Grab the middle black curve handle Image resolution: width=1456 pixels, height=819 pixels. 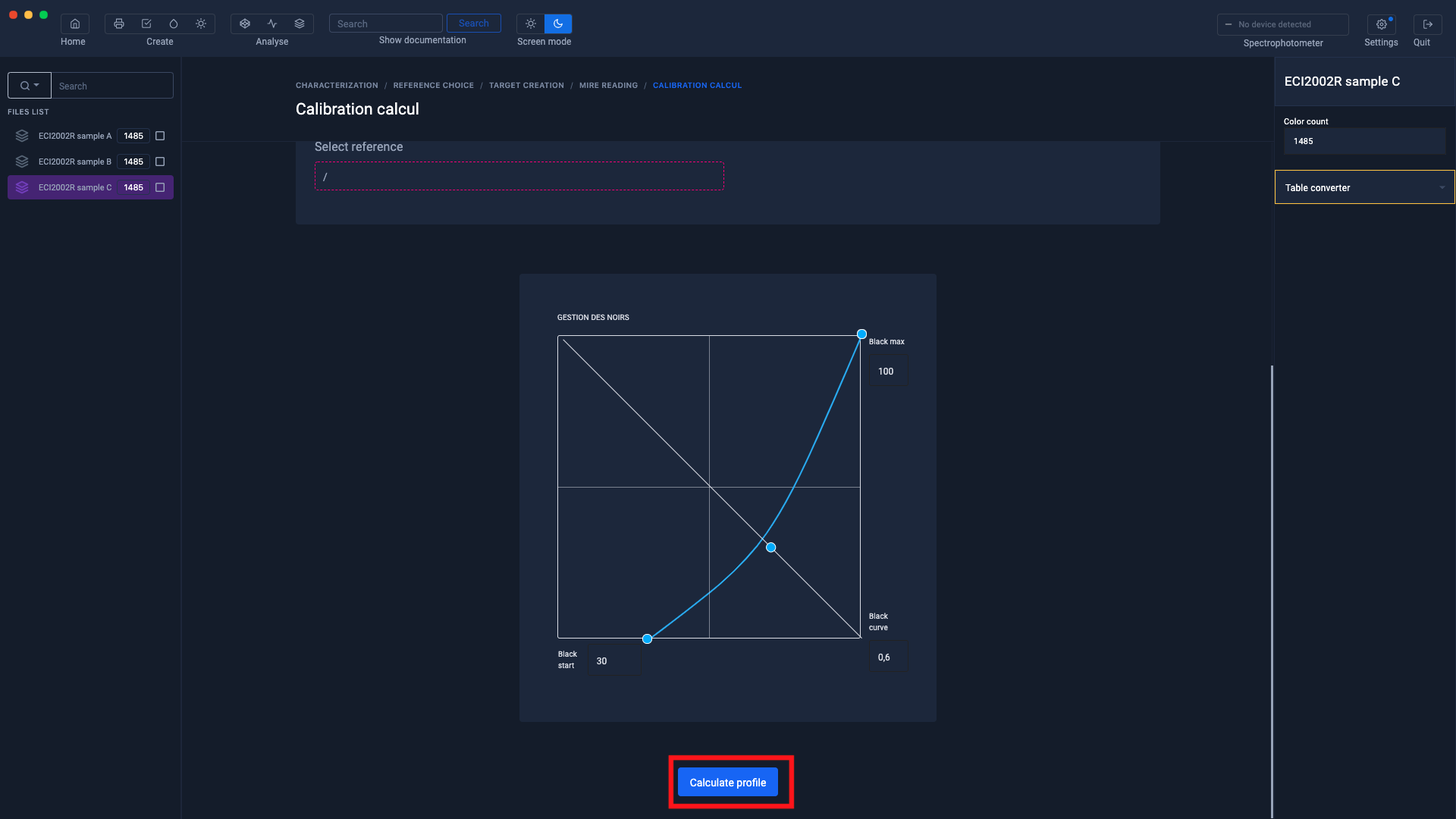click(770, 547)
